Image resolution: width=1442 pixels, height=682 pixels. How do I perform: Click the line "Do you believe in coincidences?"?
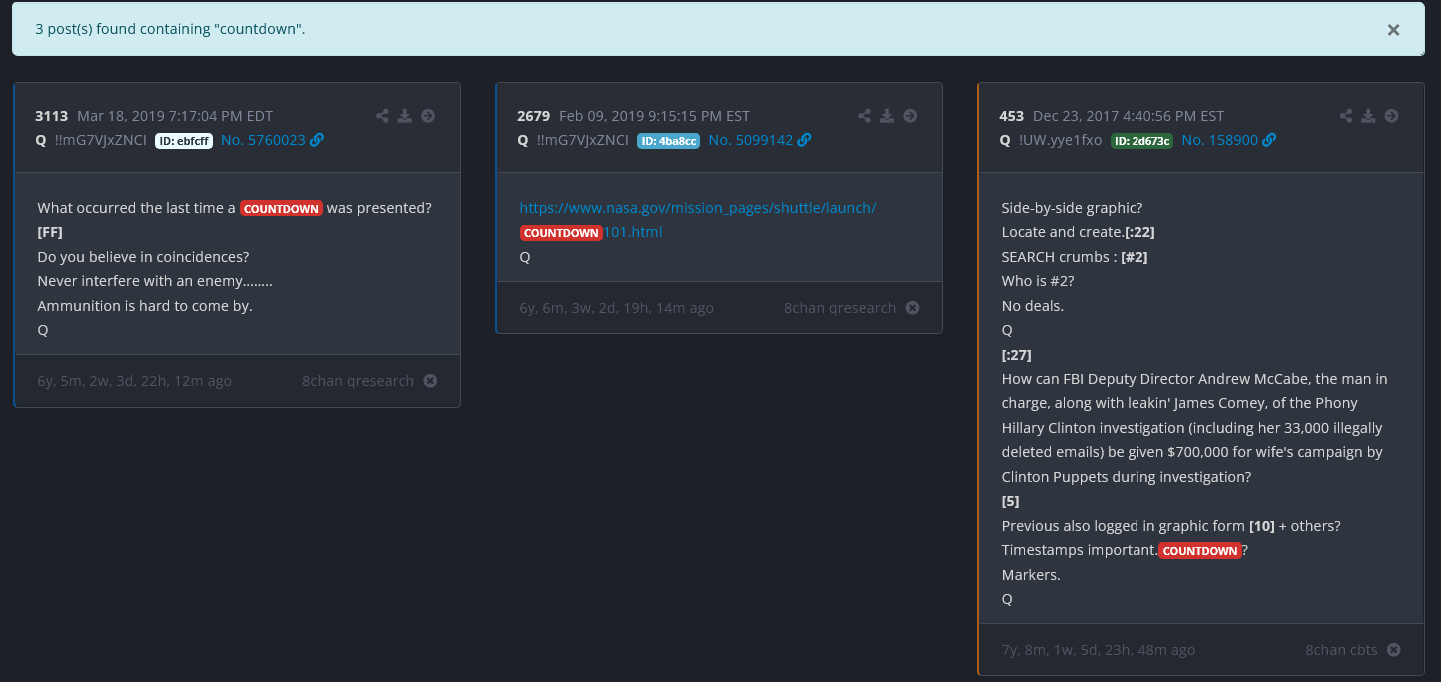[x=143, y=257]
